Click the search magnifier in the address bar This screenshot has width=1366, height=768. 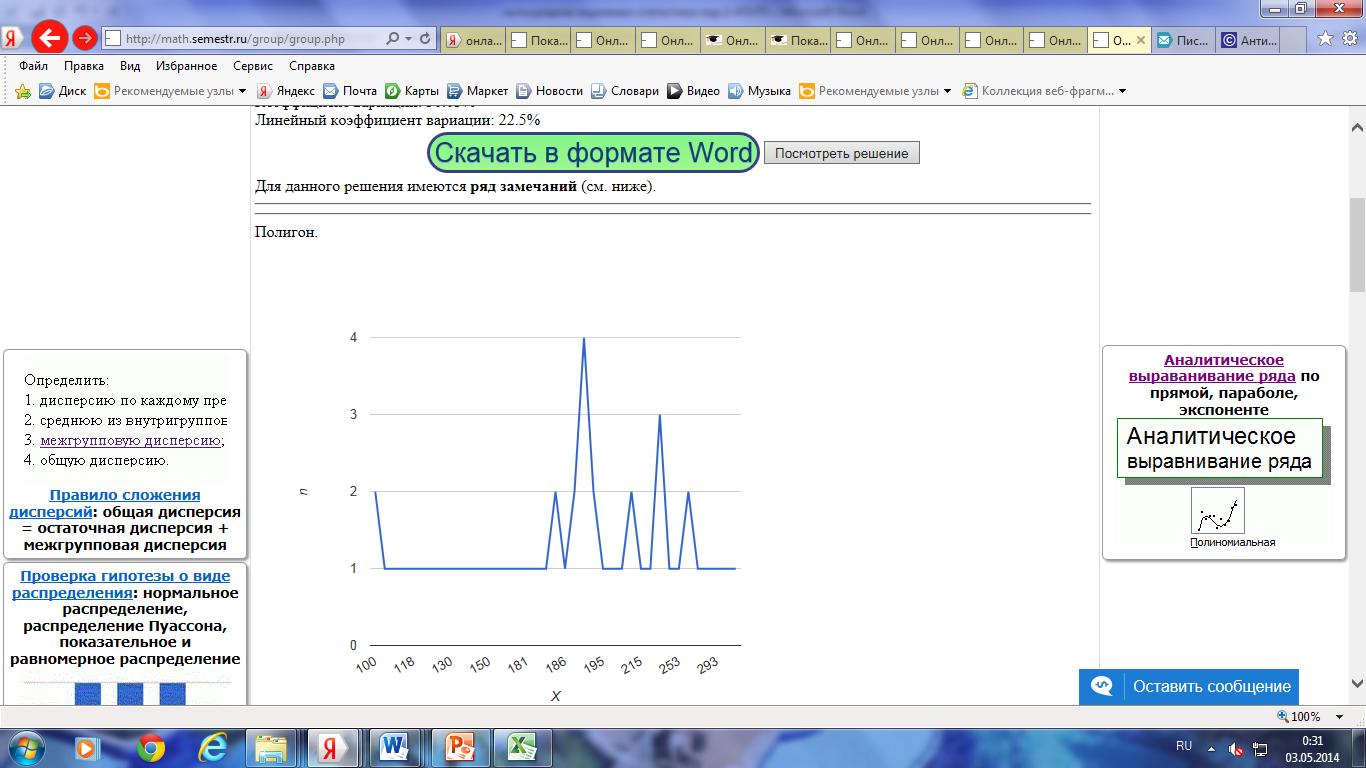[x=393, y=39]
